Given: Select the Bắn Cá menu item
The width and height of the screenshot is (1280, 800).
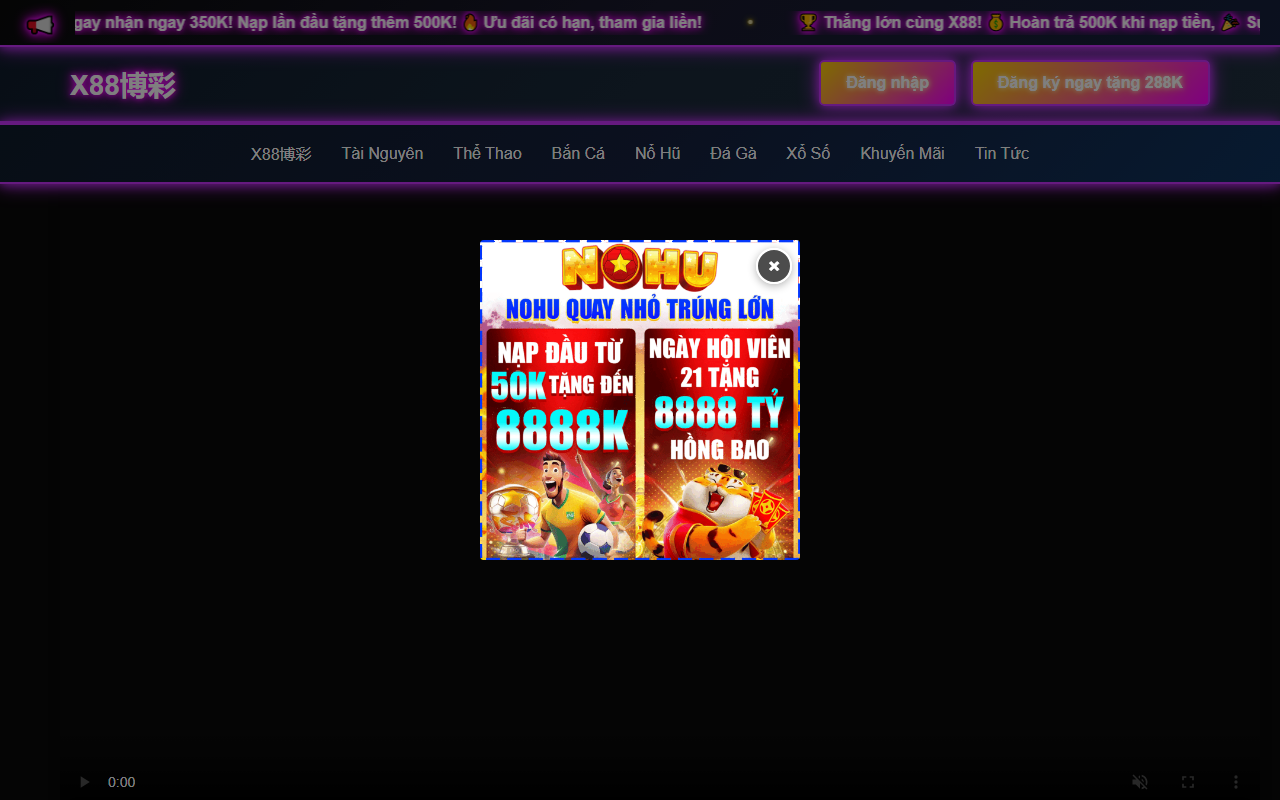Looking at the screenshot, I should [578, 153].
